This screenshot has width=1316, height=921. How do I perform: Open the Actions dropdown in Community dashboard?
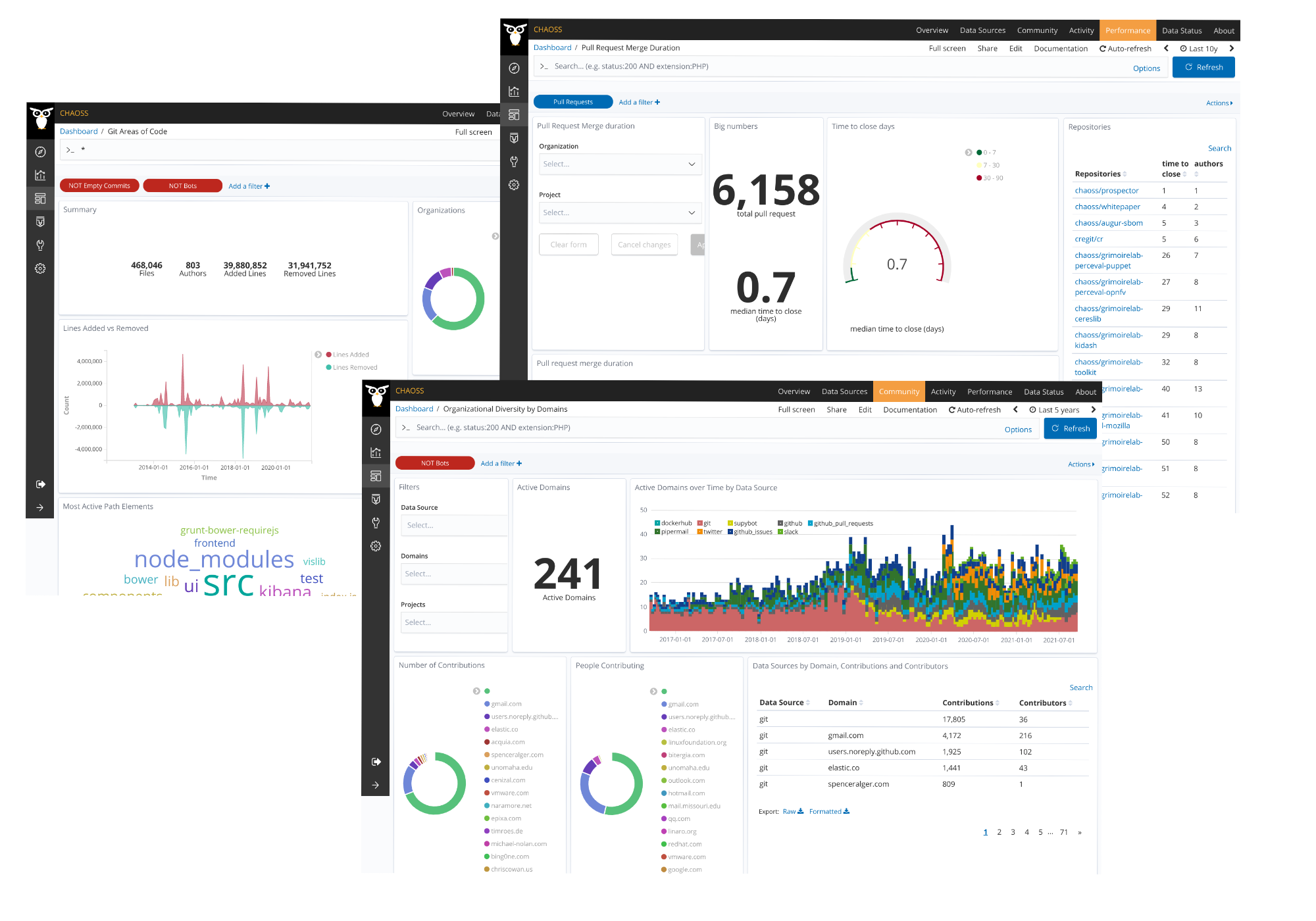point(1080,464)
